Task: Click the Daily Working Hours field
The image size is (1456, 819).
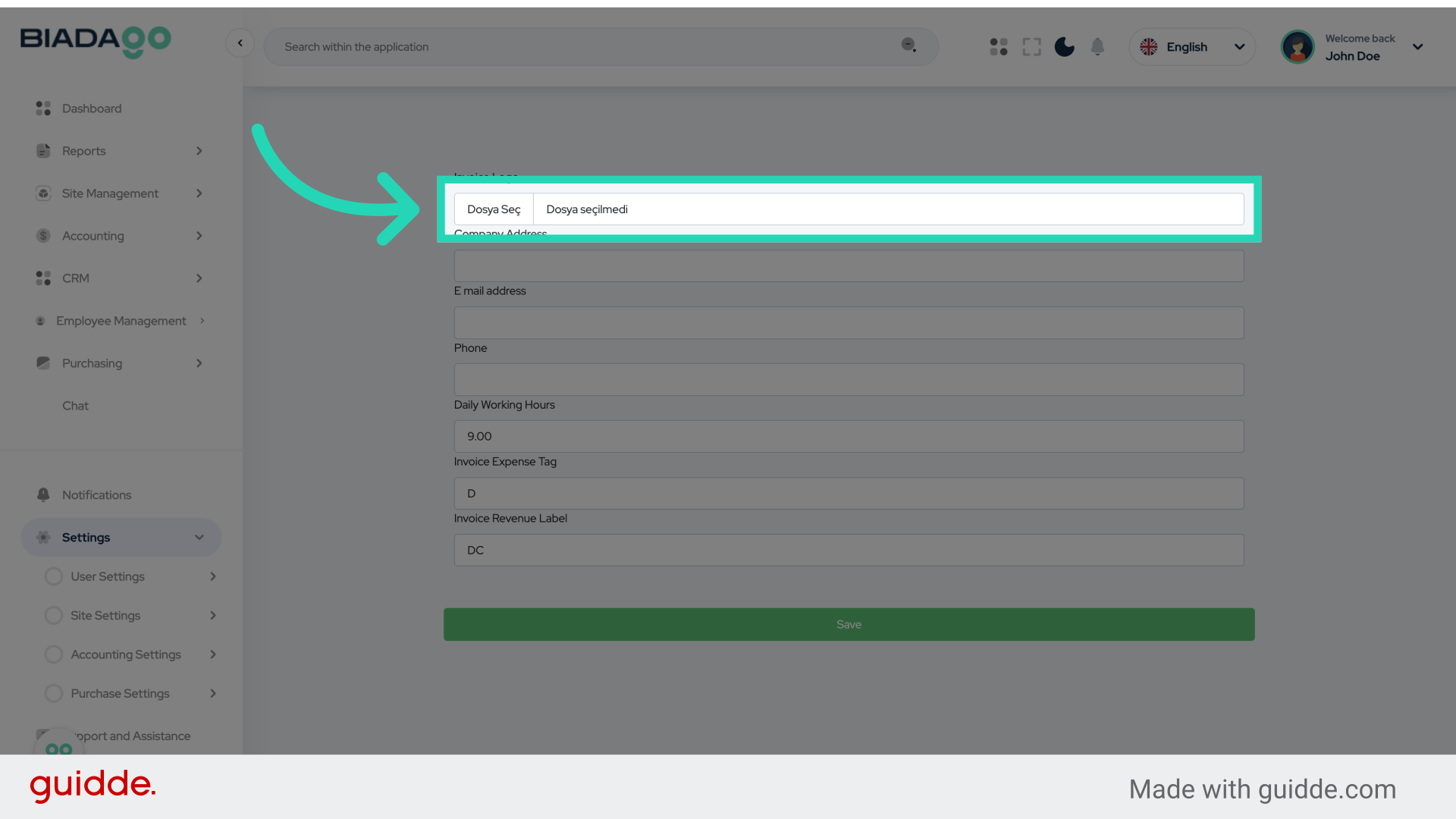Action: click(x=849, y=437)
